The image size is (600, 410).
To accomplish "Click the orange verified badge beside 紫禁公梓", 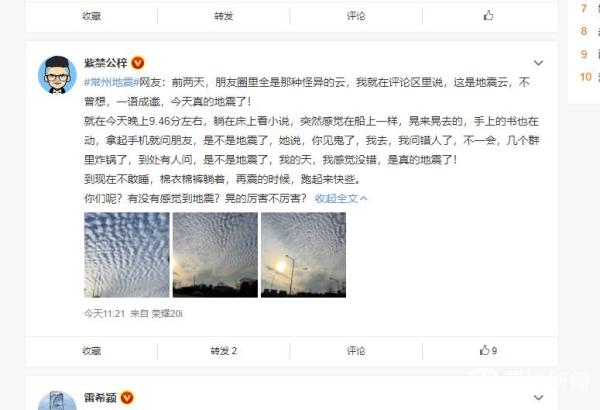I will click(138, 62).
